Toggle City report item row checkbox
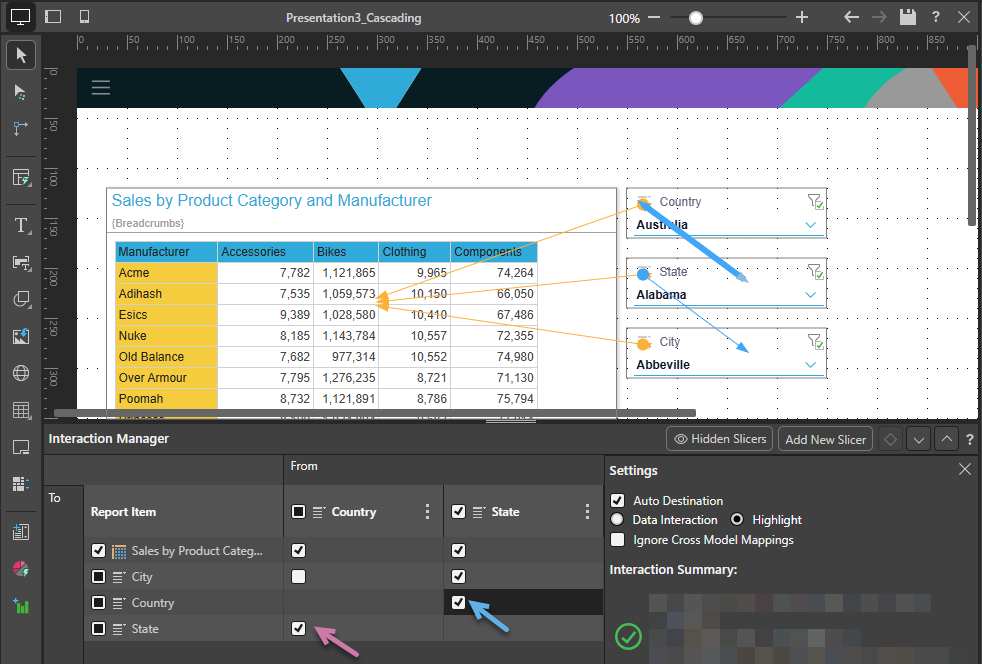The height and width of the screenshot is (664, 982). [x=98, y=576]
